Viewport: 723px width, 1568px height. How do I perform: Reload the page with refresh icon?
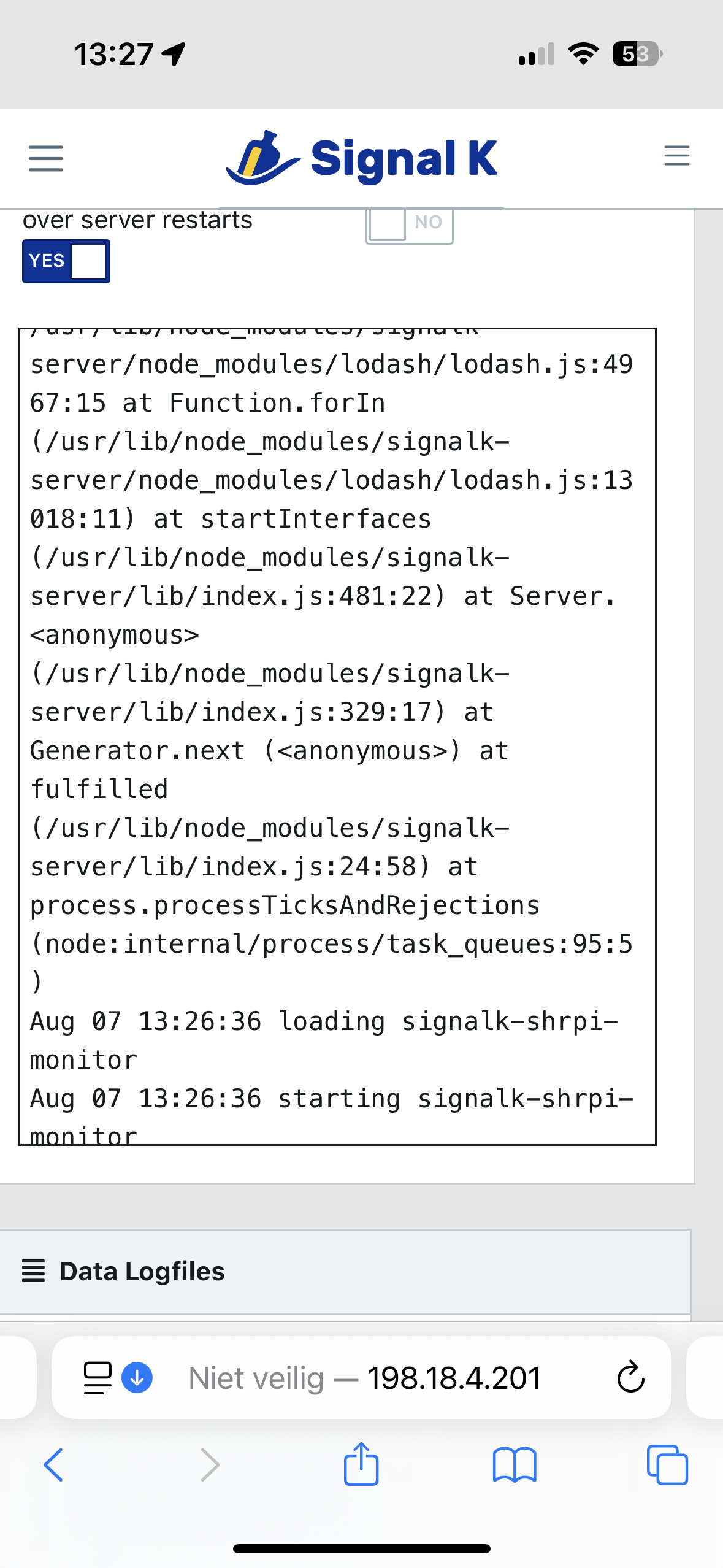[630, 1378]
